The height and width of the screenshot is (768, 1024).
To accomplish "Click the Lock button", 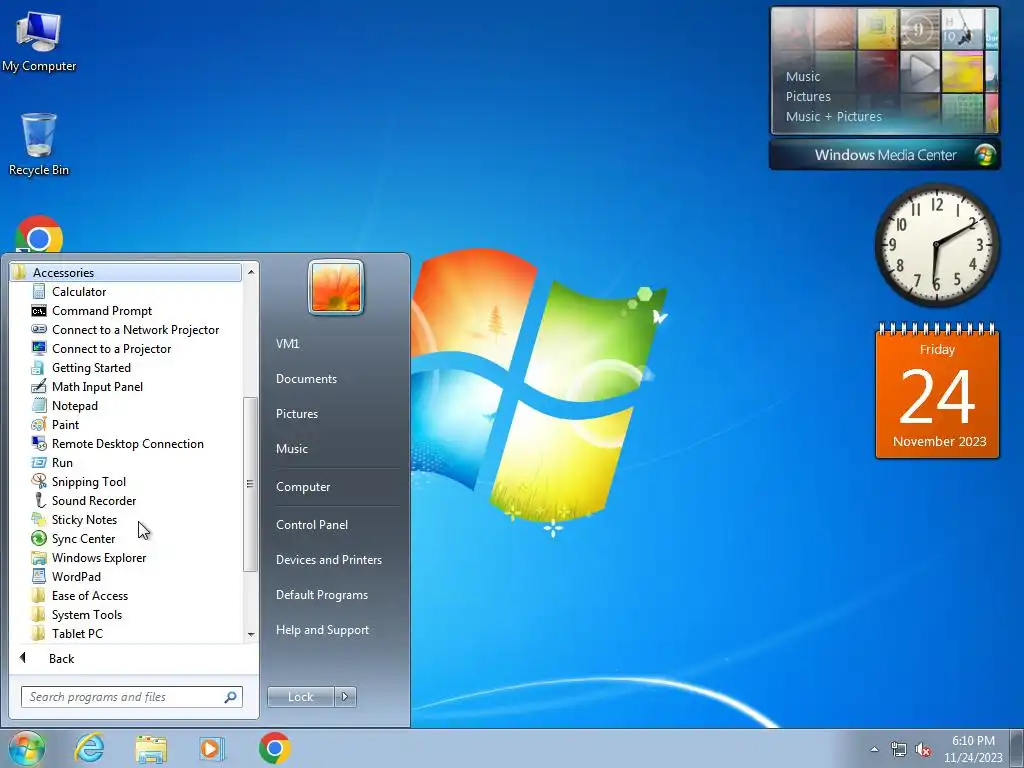I will click(x=300, y=697).
